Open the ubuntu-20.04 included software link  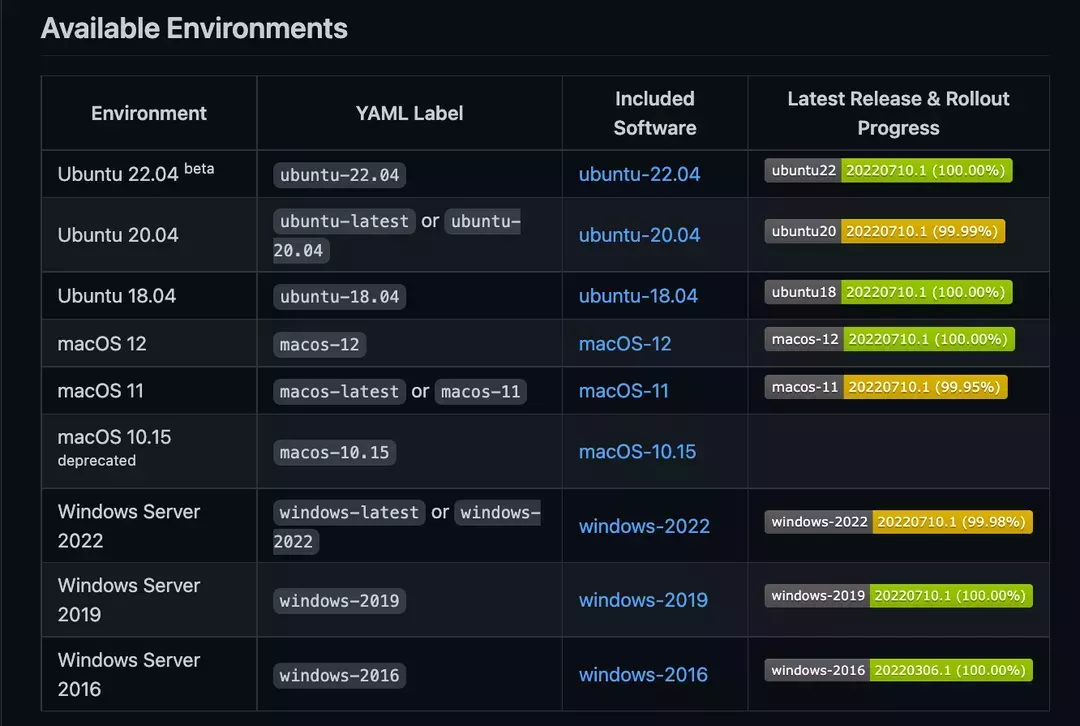tap(639, 235)
